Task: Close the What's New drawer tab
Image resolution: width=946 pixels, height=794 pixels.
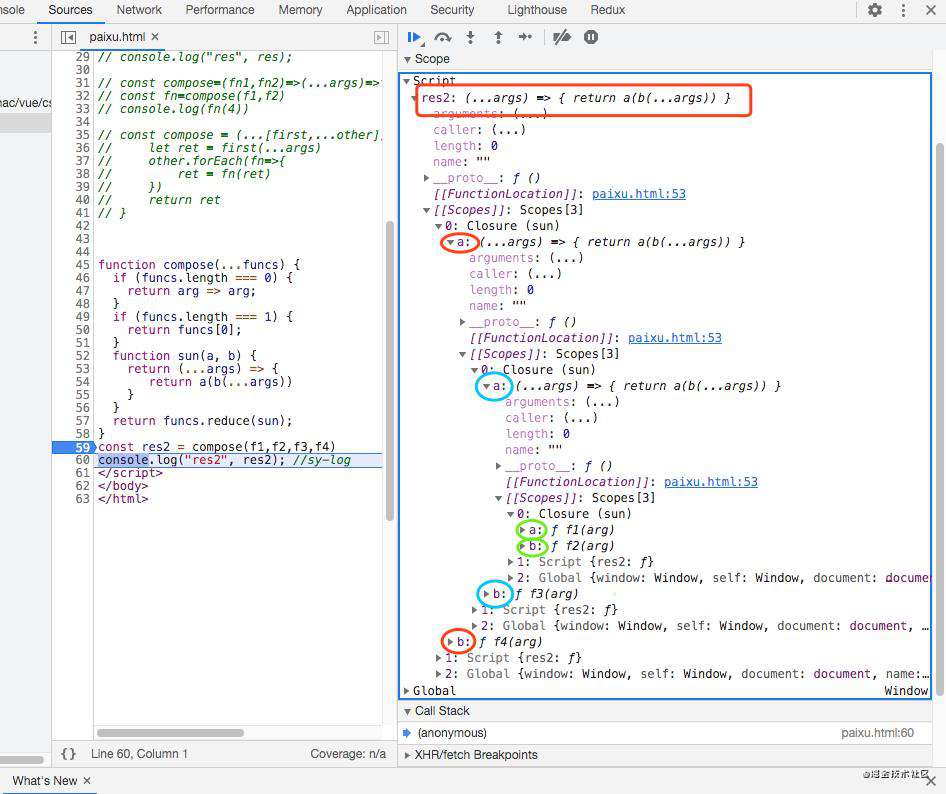Action: (87, 781)
